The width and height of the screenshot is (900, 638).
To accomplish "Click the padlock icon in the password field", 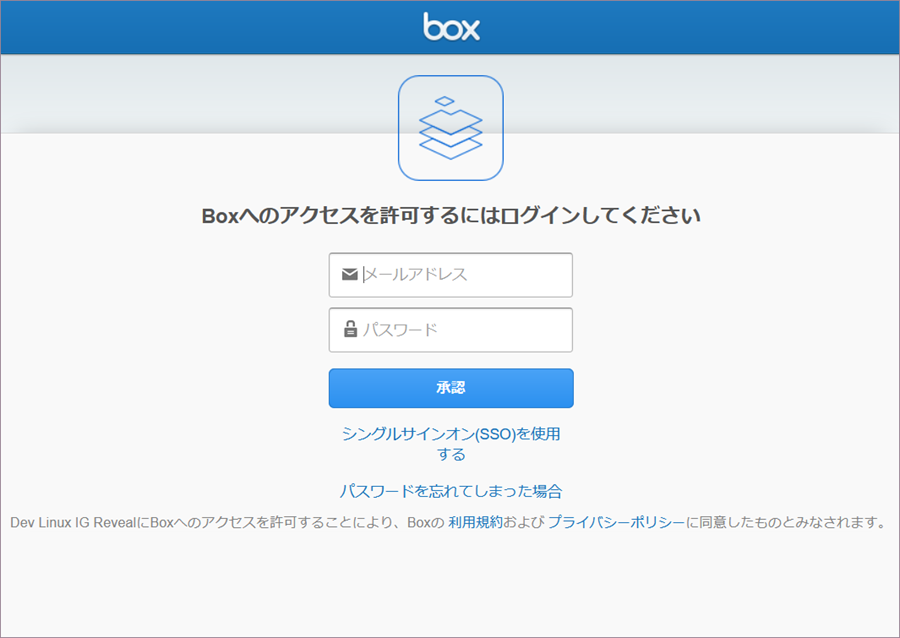I will click(x=350, y=329).
